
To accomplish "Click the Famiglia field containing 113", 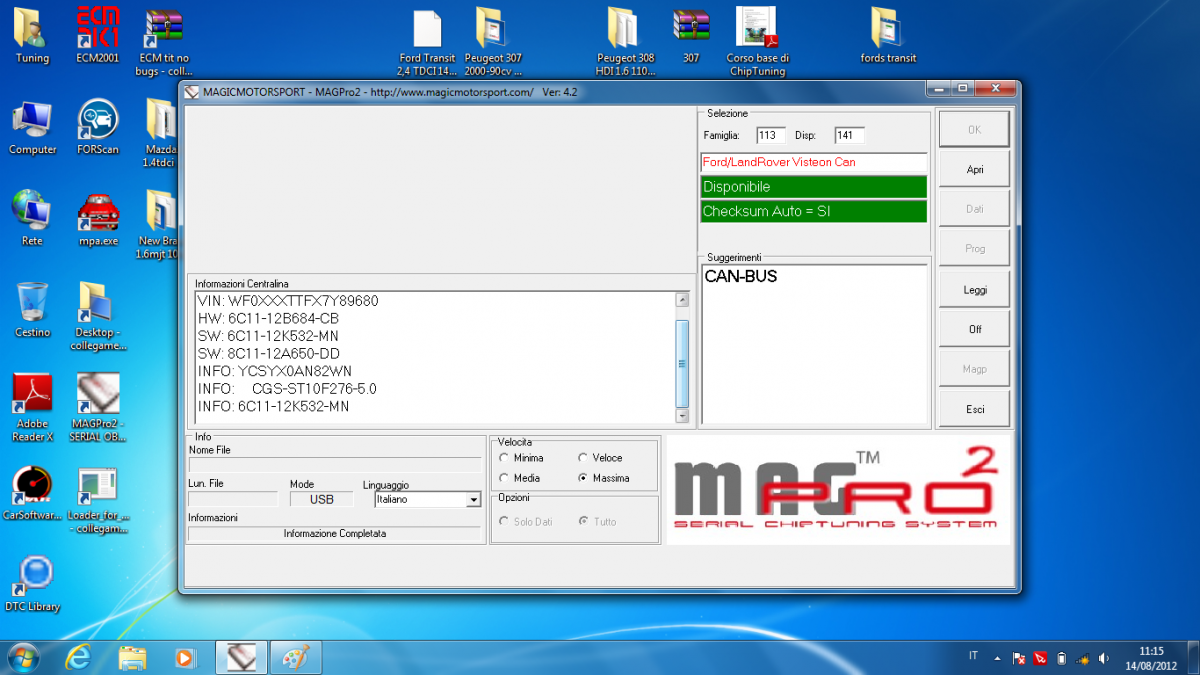I will 771,135.
